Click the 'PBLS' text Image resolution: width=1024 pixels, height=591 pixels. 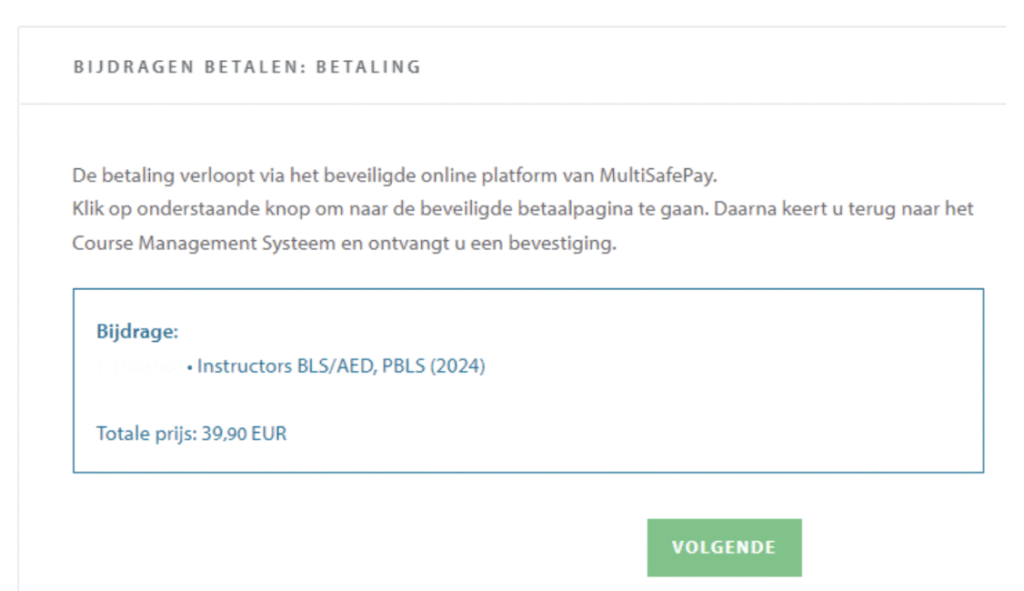click(x=403, y=366)
